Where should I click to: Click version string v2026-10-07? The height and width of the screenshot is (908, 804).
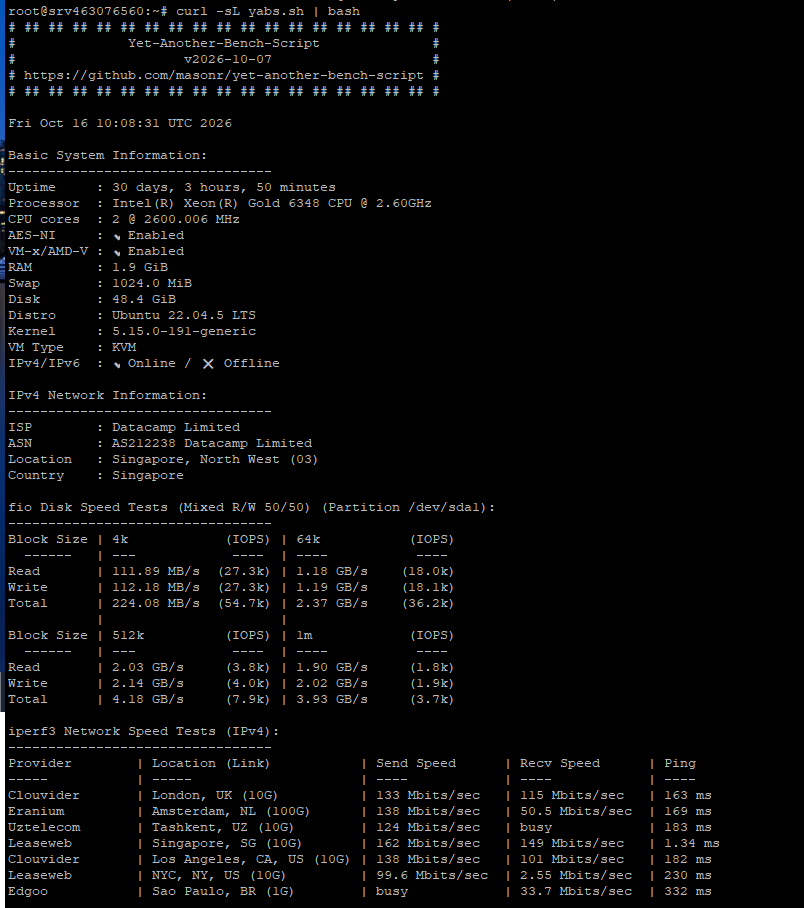228,59
